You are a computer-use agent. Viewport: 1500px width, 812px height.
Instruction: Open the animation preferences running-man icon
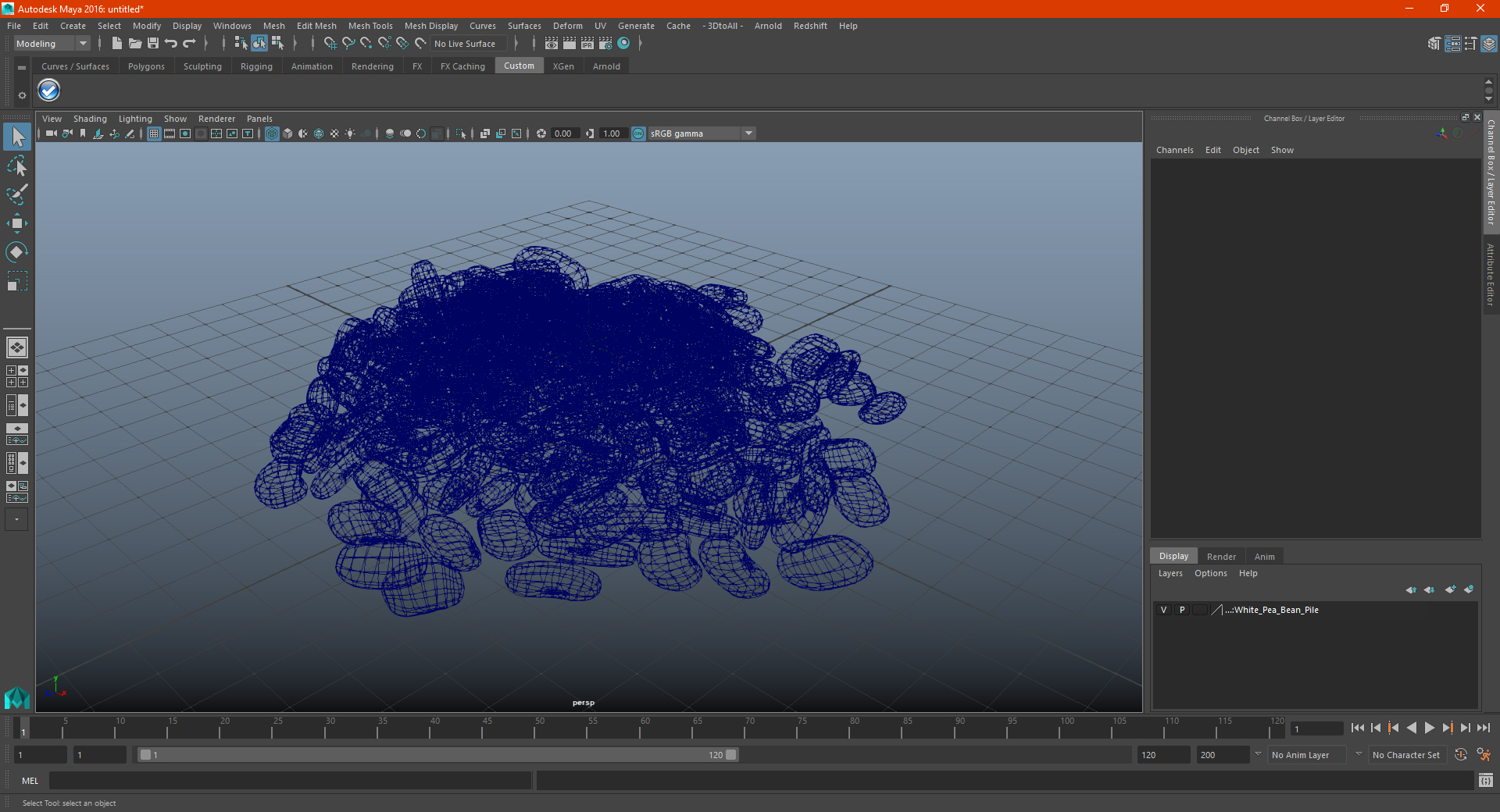1484,755
